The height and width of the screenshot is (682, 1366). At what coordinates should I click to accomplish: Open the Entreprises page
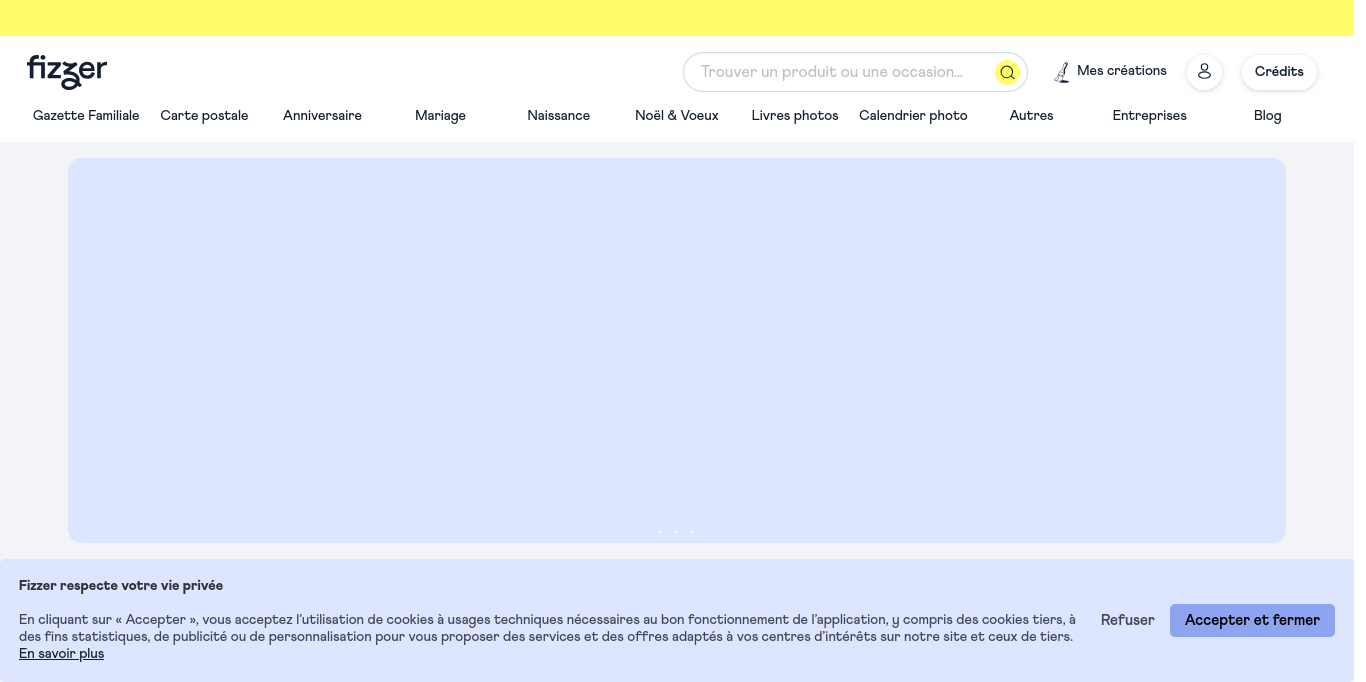1149,116
